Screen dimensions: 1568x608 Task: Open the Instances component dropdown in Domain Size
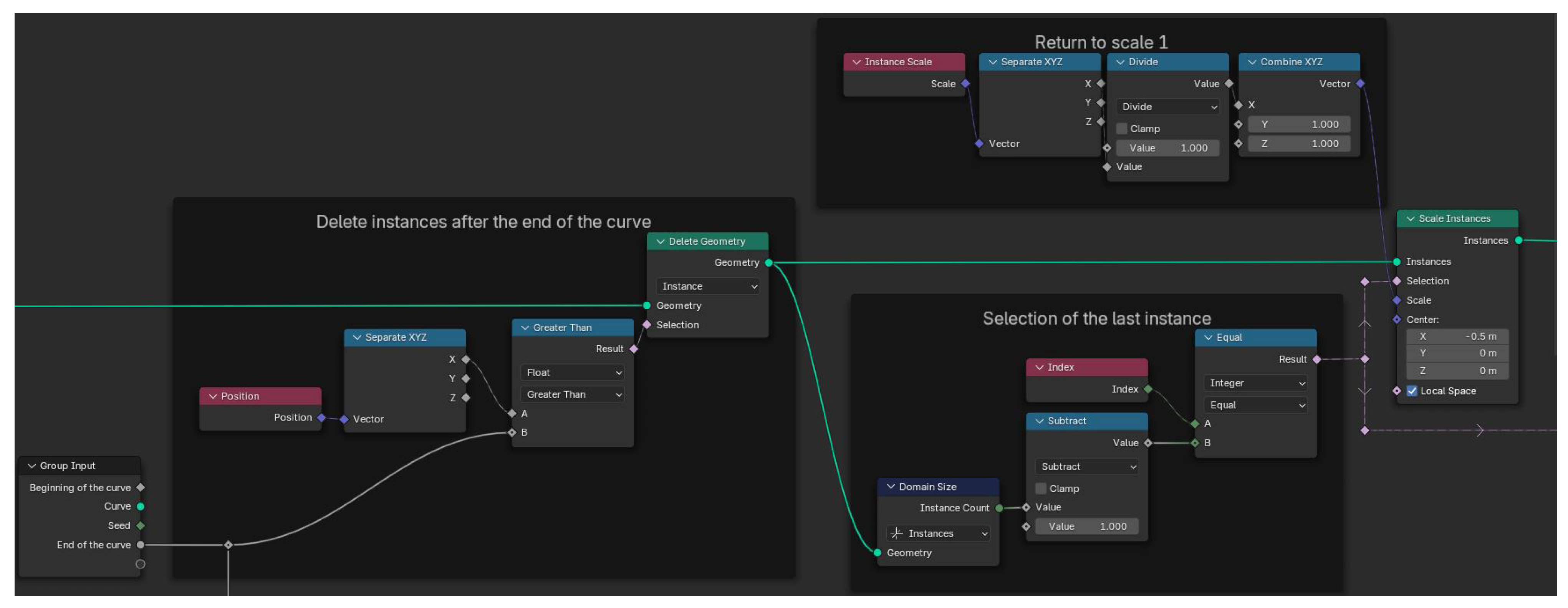click(x=938, y=534)
